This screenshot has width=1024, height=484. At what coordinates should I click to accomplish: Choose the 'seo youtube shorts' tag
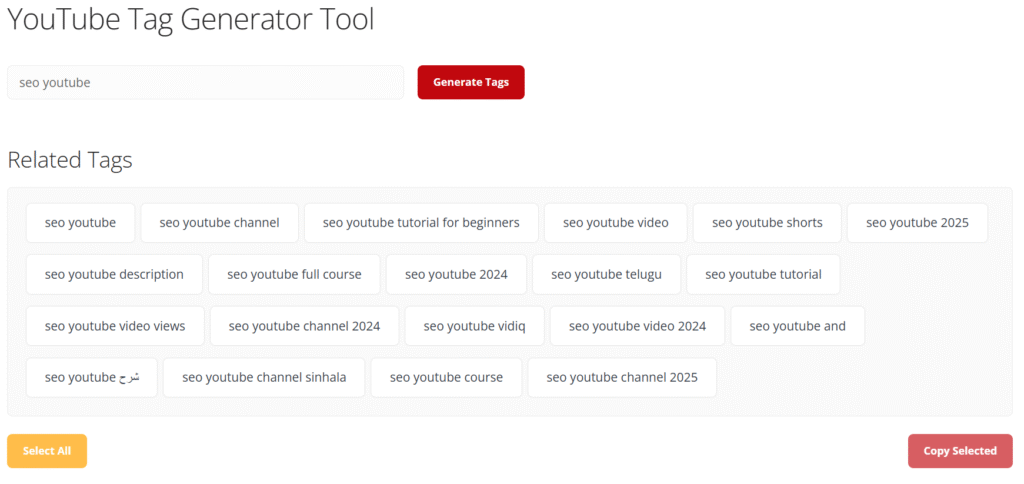[x=767, y=223]
